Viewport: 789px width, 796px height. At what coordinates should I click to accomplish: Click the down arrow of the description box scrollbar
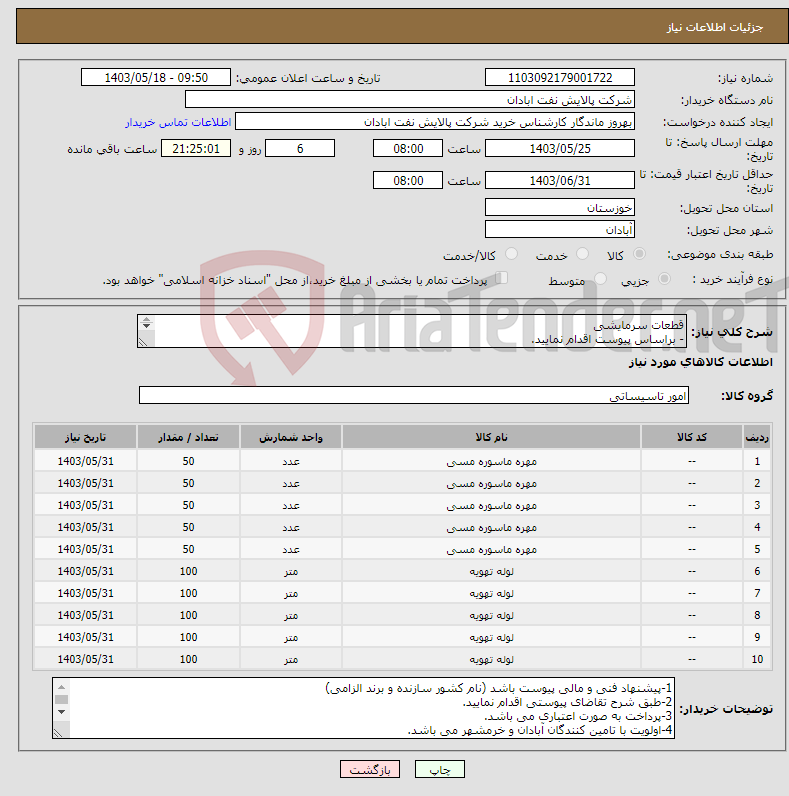(x=146, y=326)
